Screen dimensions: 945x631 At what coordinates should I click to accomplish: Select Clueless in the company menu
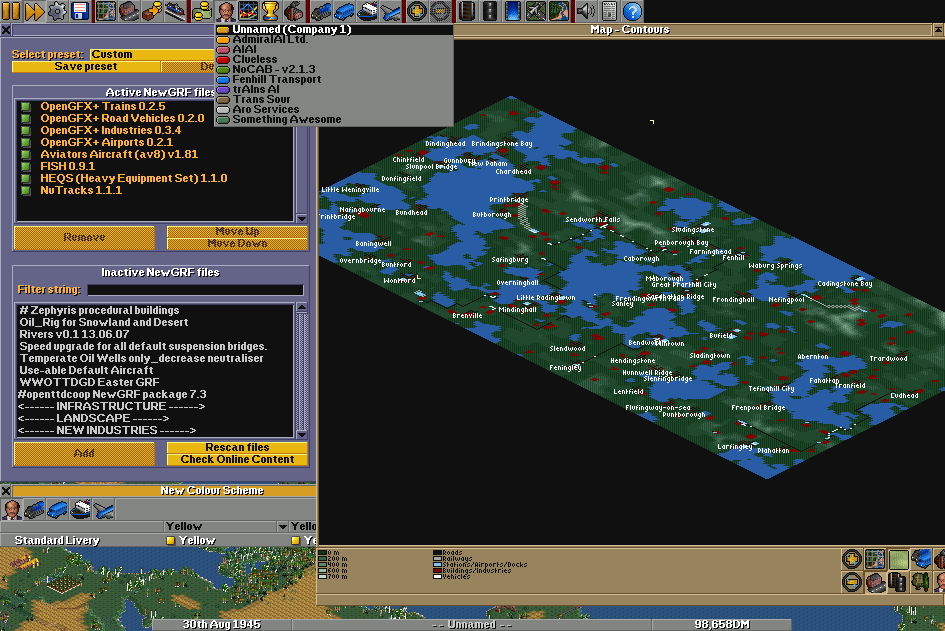coord(334,59)
